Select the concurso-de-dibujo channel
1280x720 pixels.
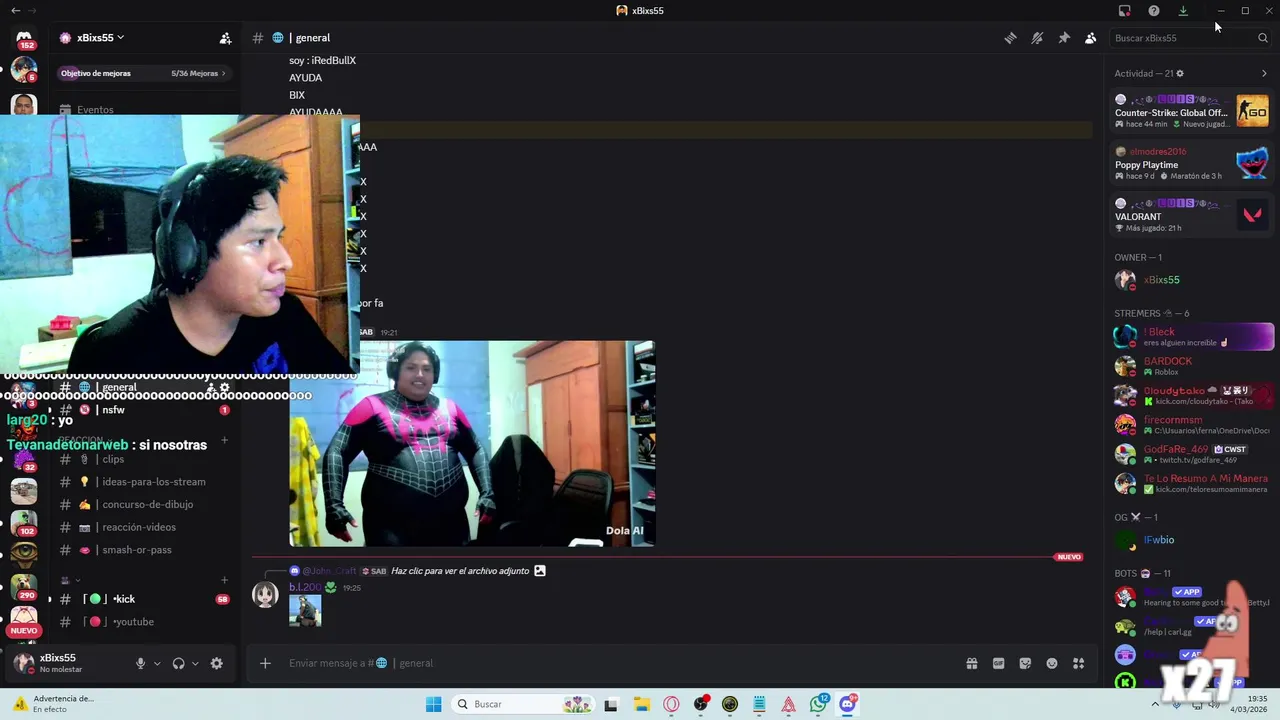(x=145, y=505)
